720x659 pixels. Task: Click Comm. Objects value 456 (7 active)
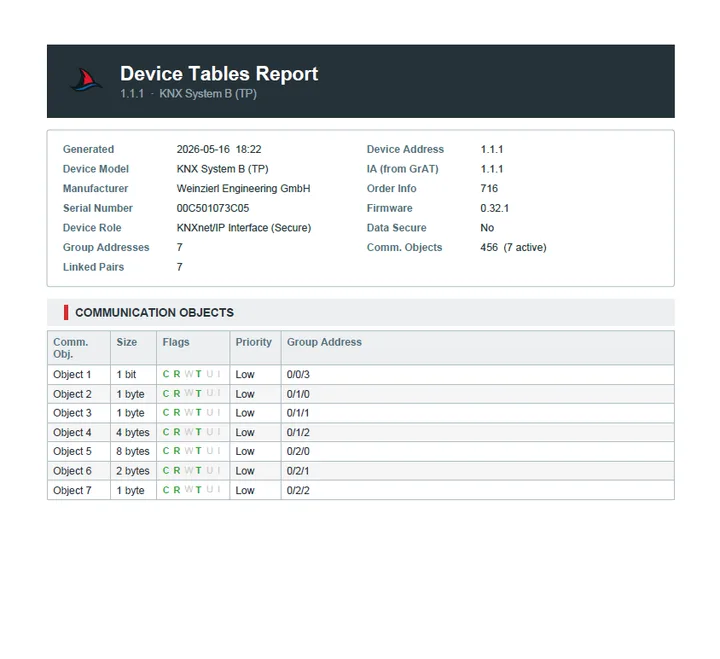pyautogui.click(x=513, y=248)
